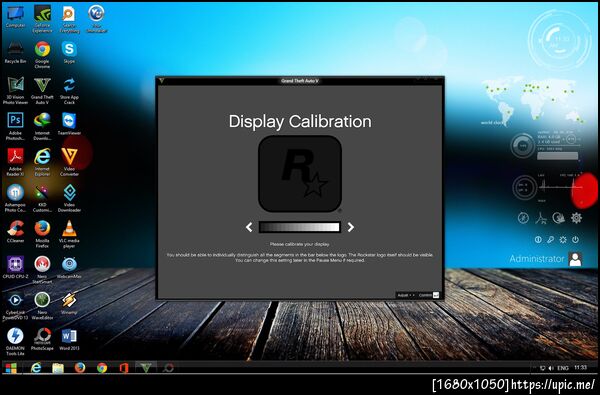
Task: Open Video Converter desktop icon
Action: pyautogui.click(x=69, y=162)
